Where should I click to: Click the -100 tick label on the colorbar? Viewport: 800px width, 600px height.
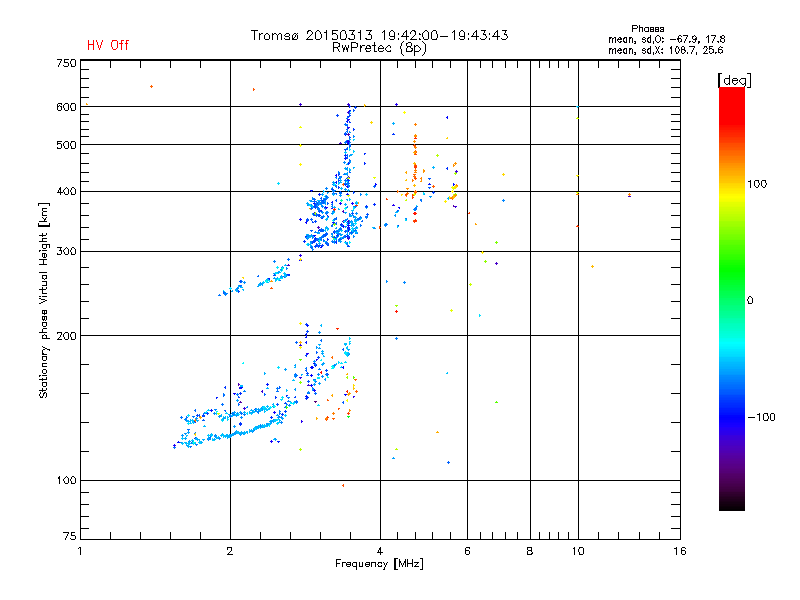click(761, 417)
